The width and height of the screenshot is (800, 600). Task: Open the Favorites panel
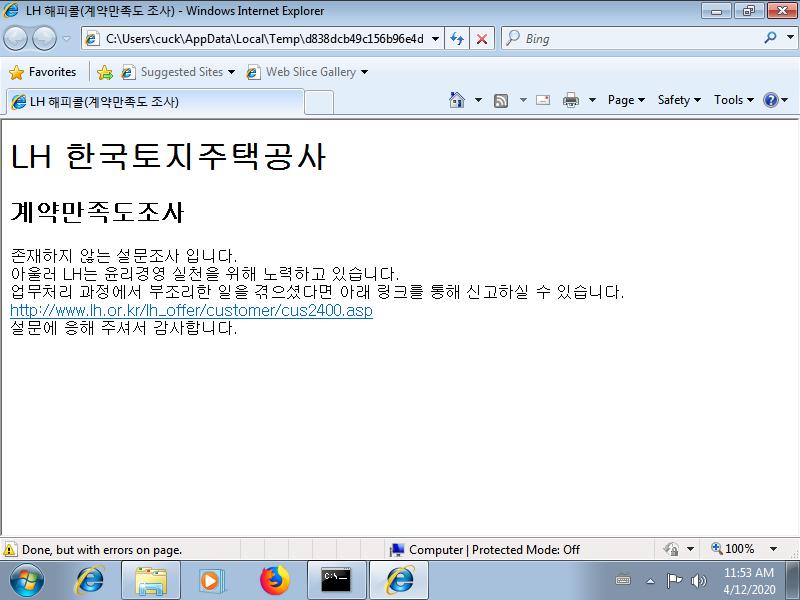(43, 72)
